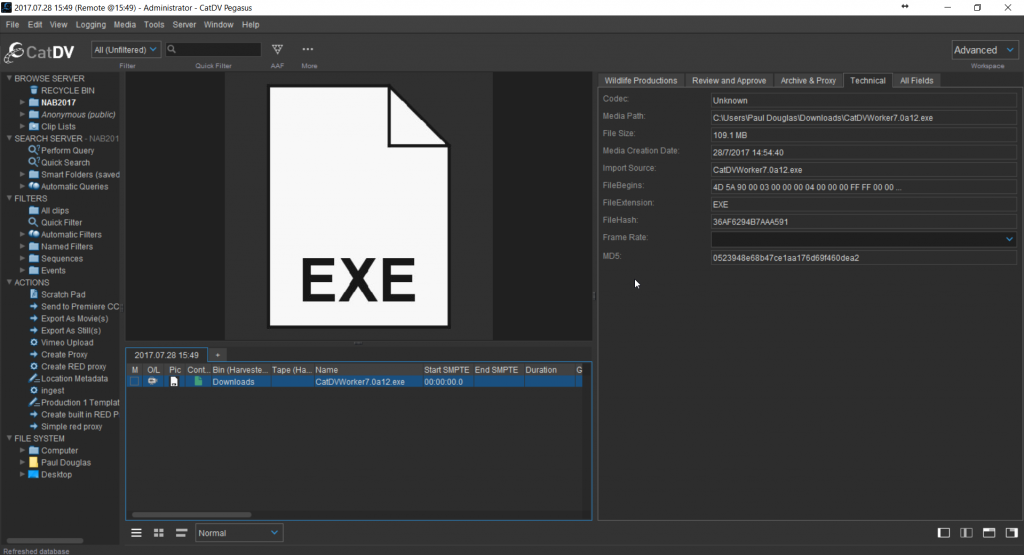Run the Create Proxy action

coord(64,355)
